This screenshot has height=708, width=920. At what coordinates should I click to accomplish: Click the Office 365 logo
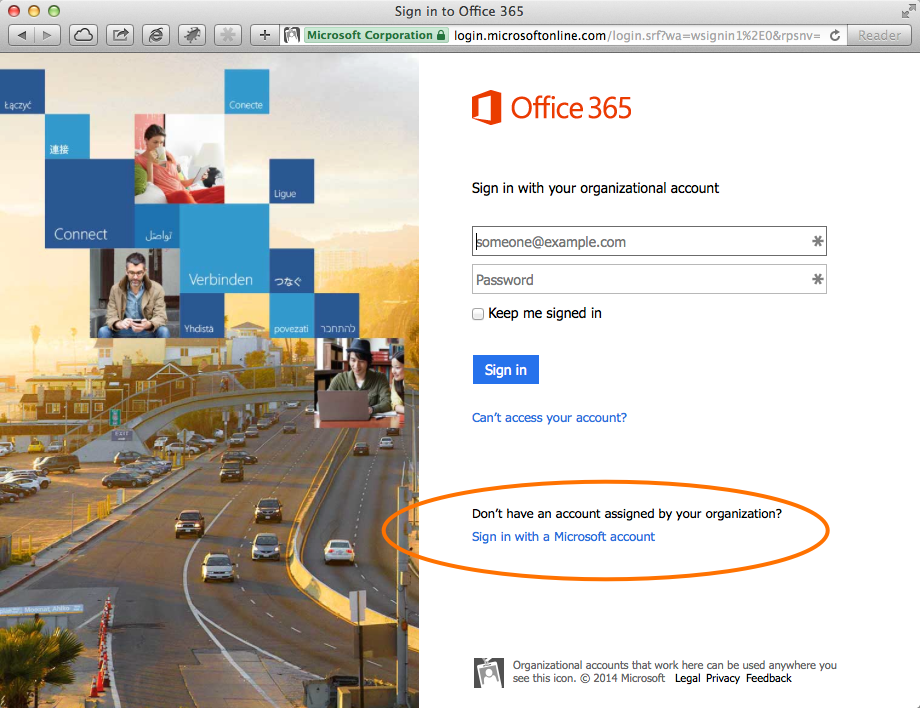pos(551,107)
